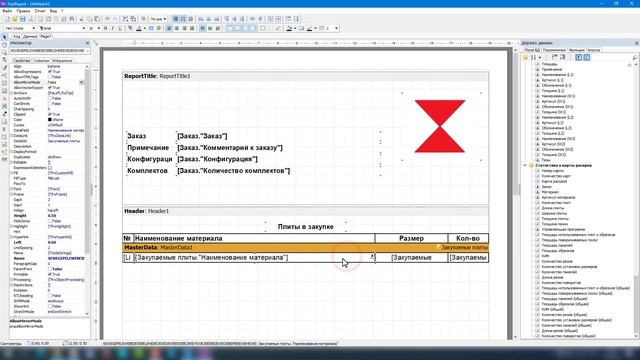
Task: Open the Вид menu
Action: click(53, 11)
